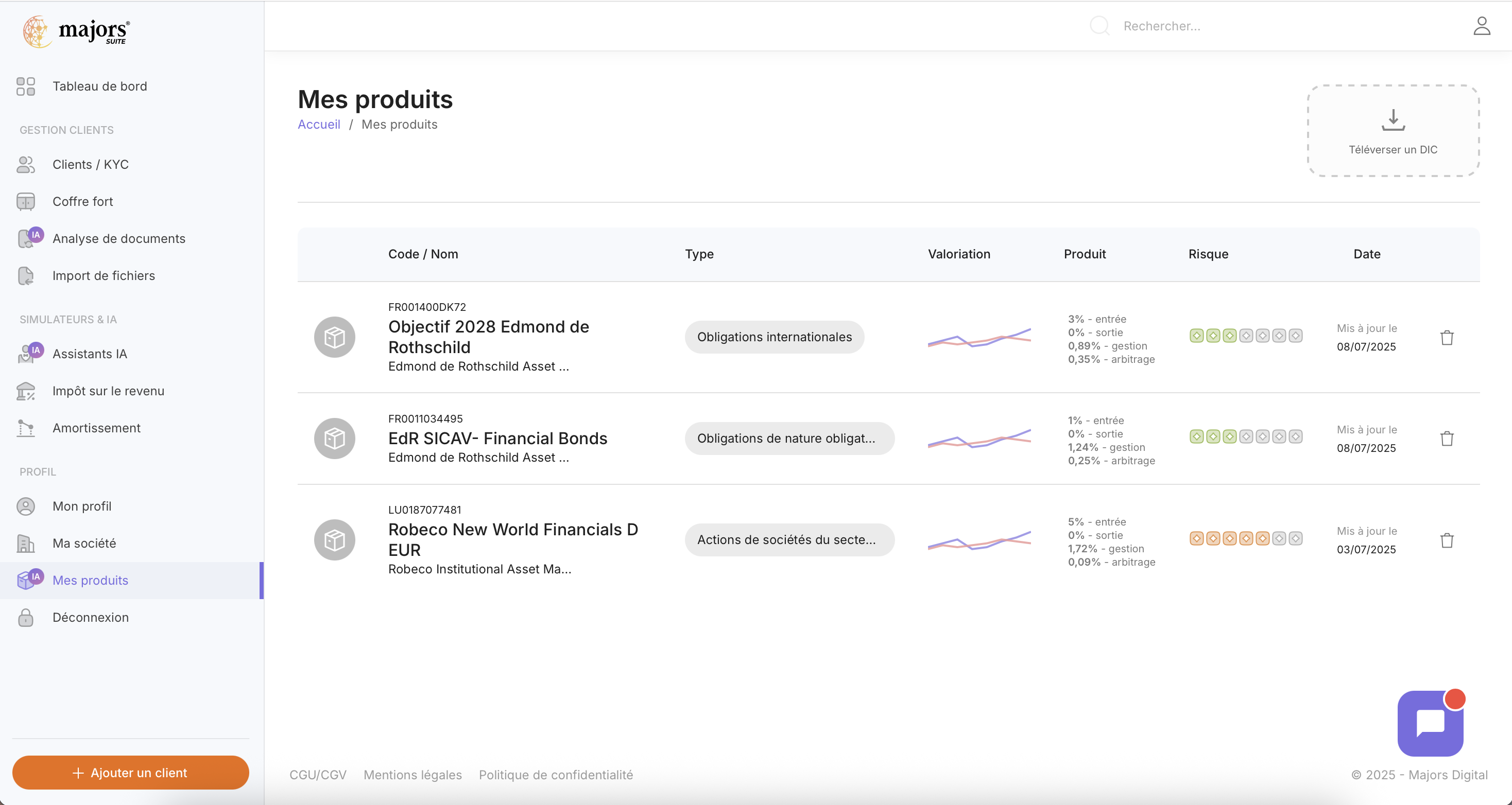
Task: Click the orange risk indicator for Robeco
Action: (x=1246, y=538)
